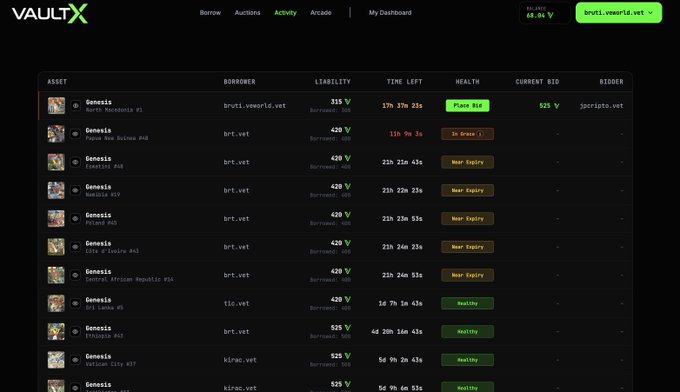
Task: Click the VaultX logo
Action: click(x=50, y=13)
